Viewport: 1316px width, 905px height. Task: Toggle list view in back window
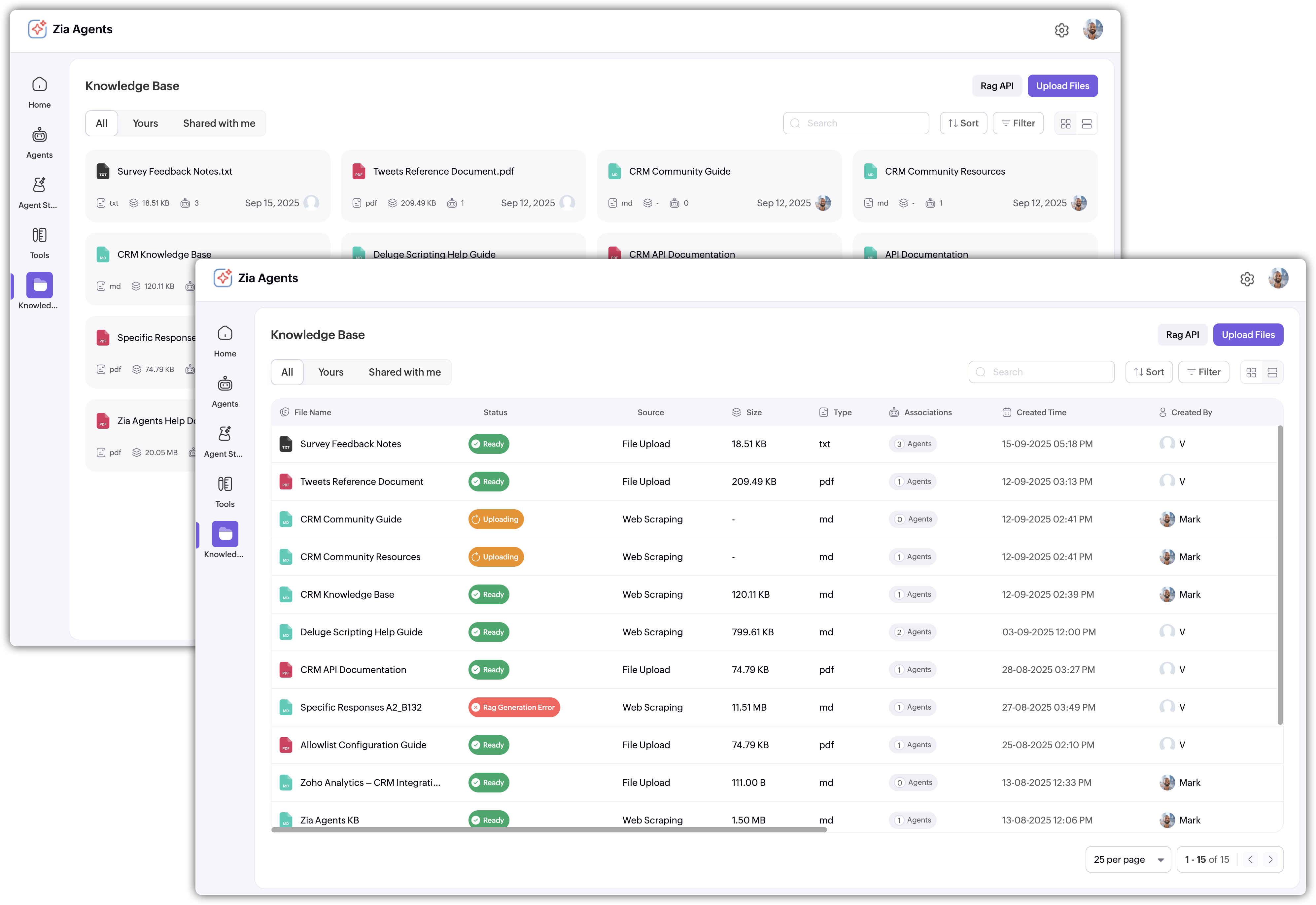pyautogui.click(x=1087, y=124)
